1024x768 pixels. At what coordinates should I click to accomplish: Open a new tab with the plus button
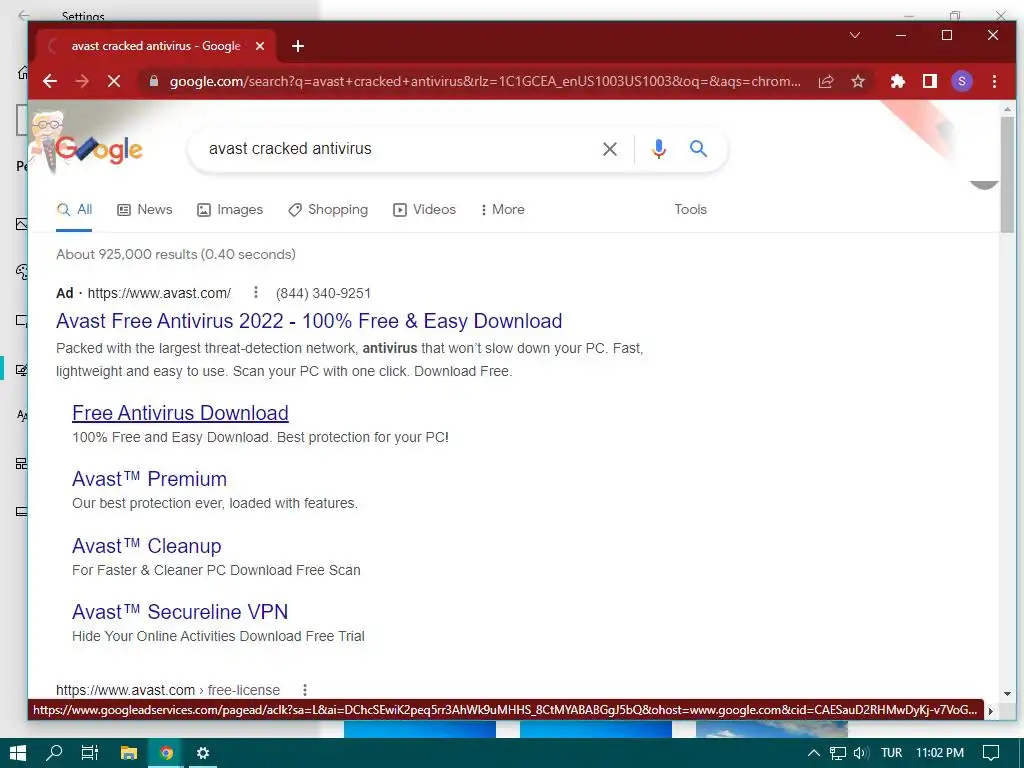pyautogui.click(x=298, y=46)
